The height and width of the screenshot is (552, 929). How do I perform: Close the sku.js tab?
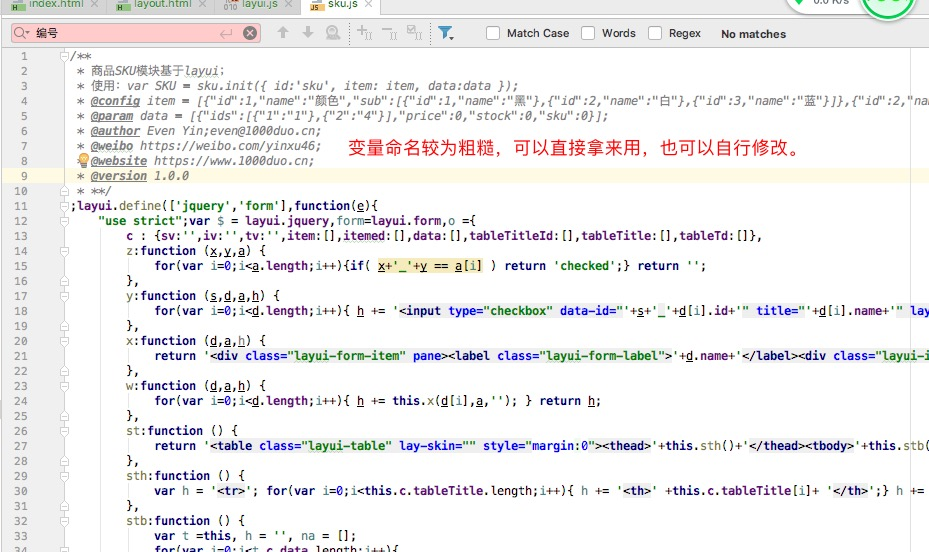[x=369, y=4]
